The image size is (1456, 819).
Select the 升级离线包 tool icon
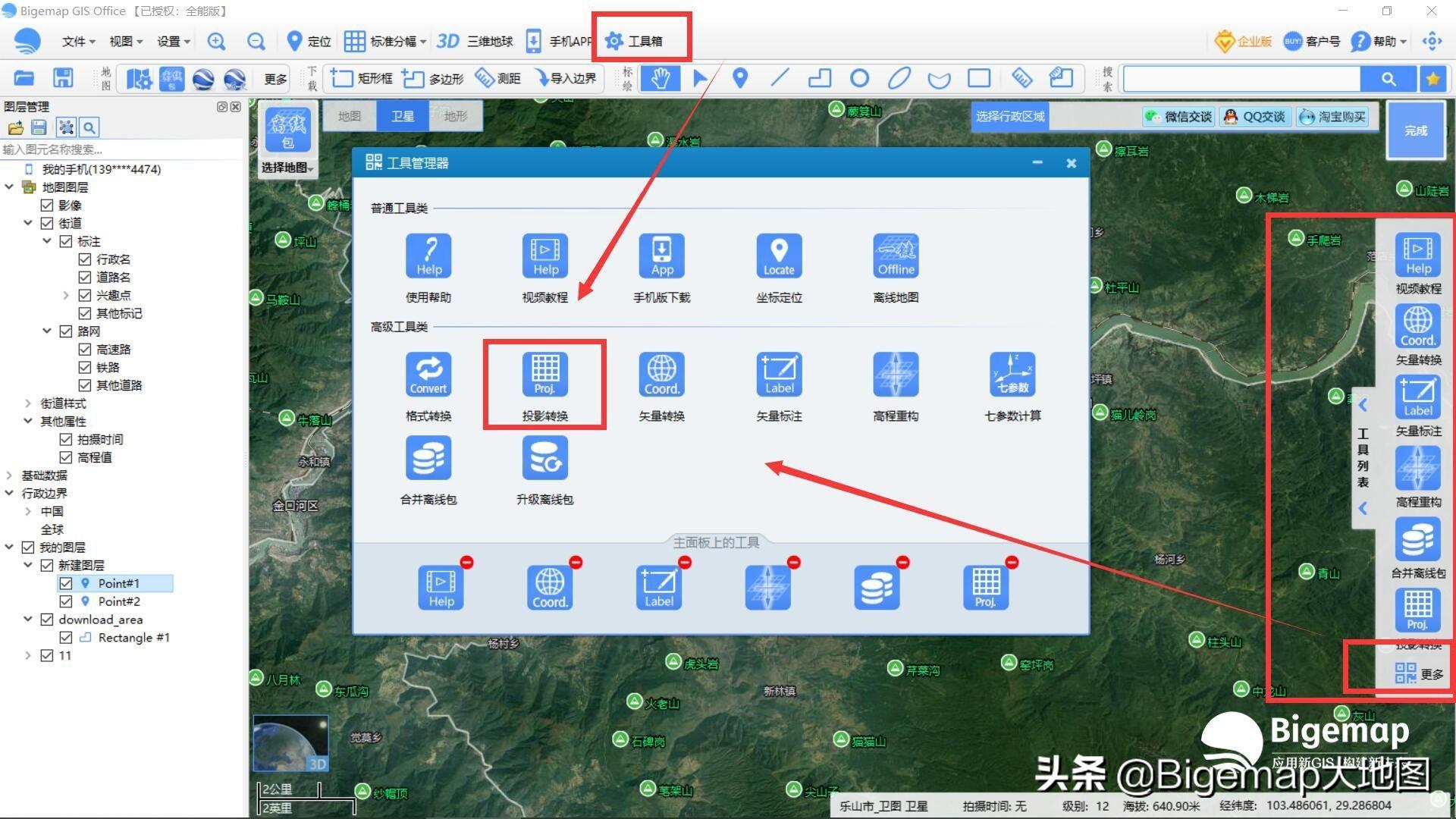click(544, 458)
